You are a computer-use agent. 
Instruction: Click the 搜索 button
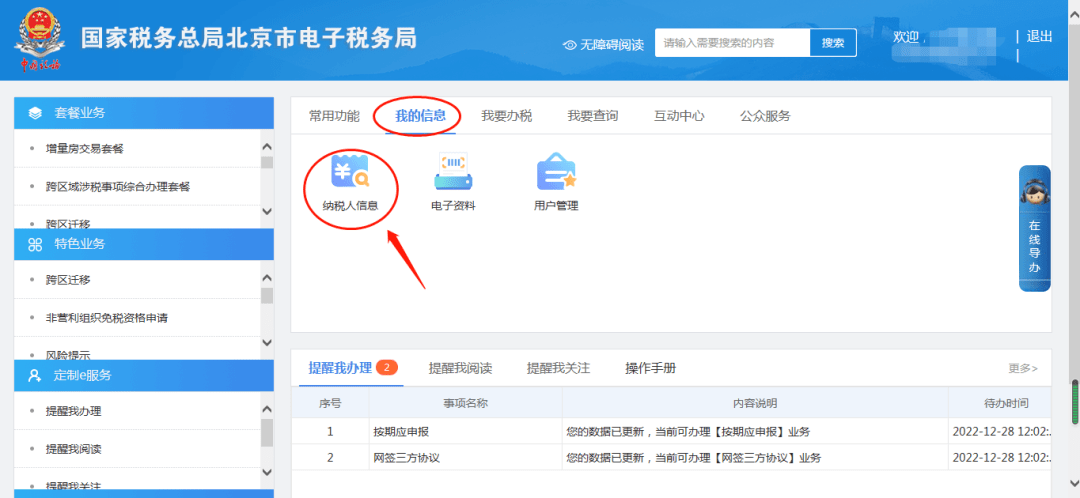pyautogui.click(x=833, y=43)
